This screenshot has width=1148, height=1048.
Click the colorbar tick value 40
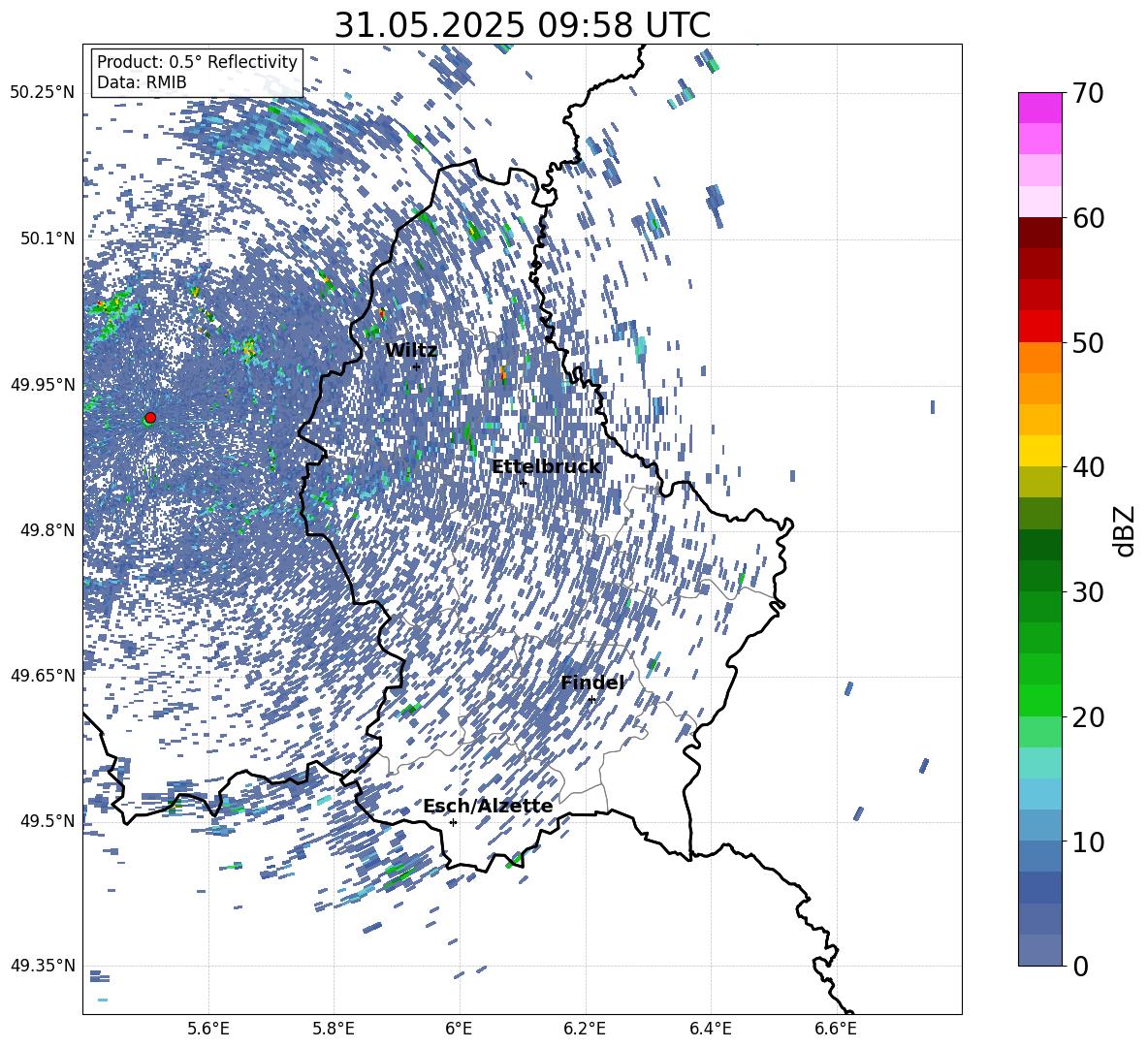tap(1089, 467)
